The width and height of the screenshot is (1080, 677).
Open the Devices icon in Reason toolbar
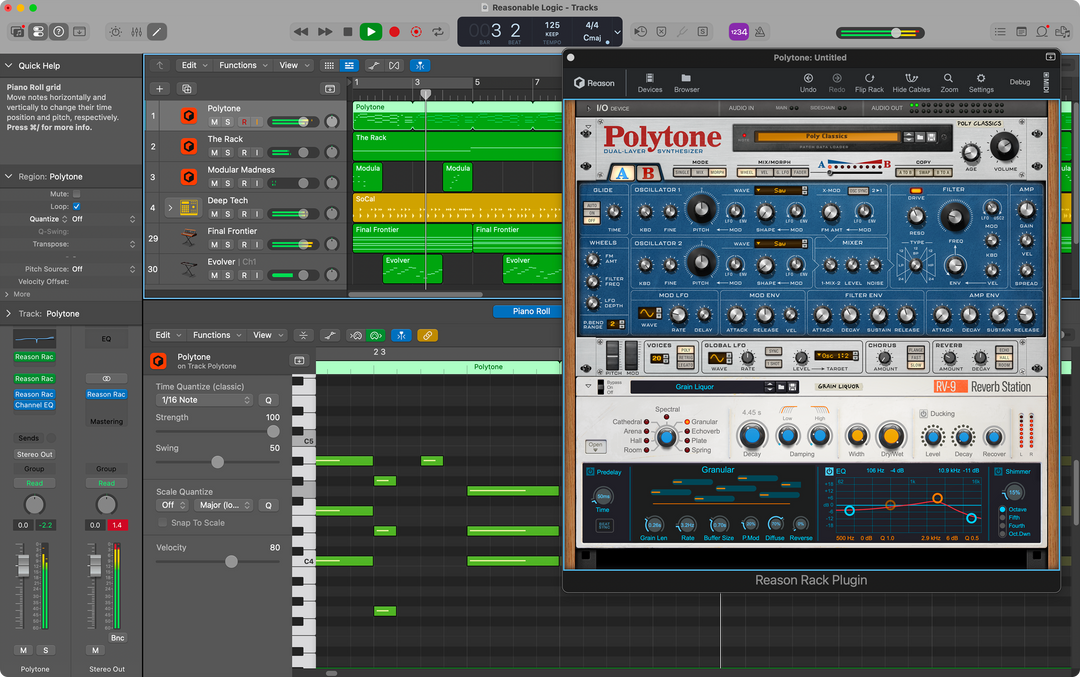(x=650, y=83)
